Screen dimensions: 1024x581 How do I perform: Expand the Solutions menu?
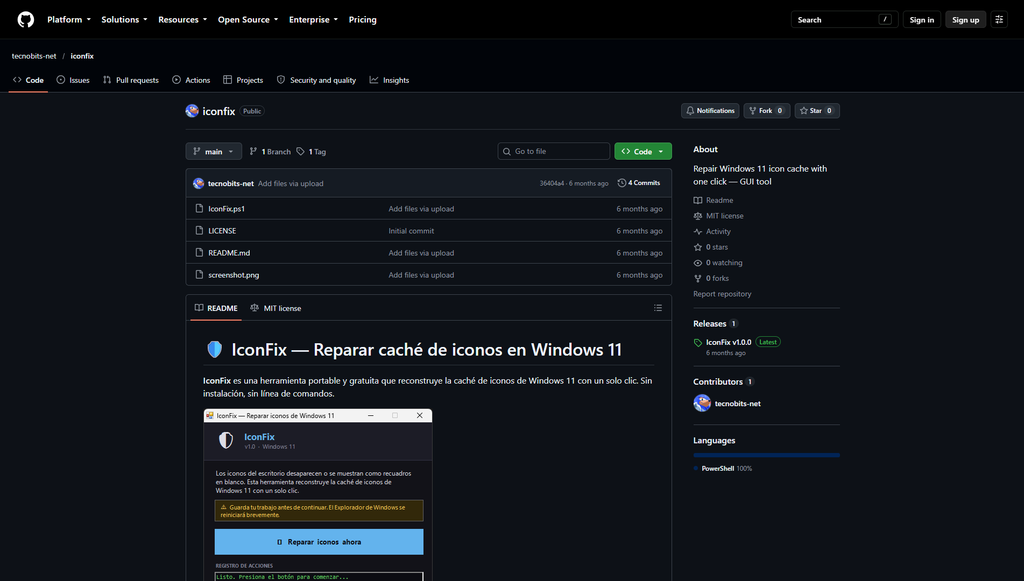[x=124, y=20]
